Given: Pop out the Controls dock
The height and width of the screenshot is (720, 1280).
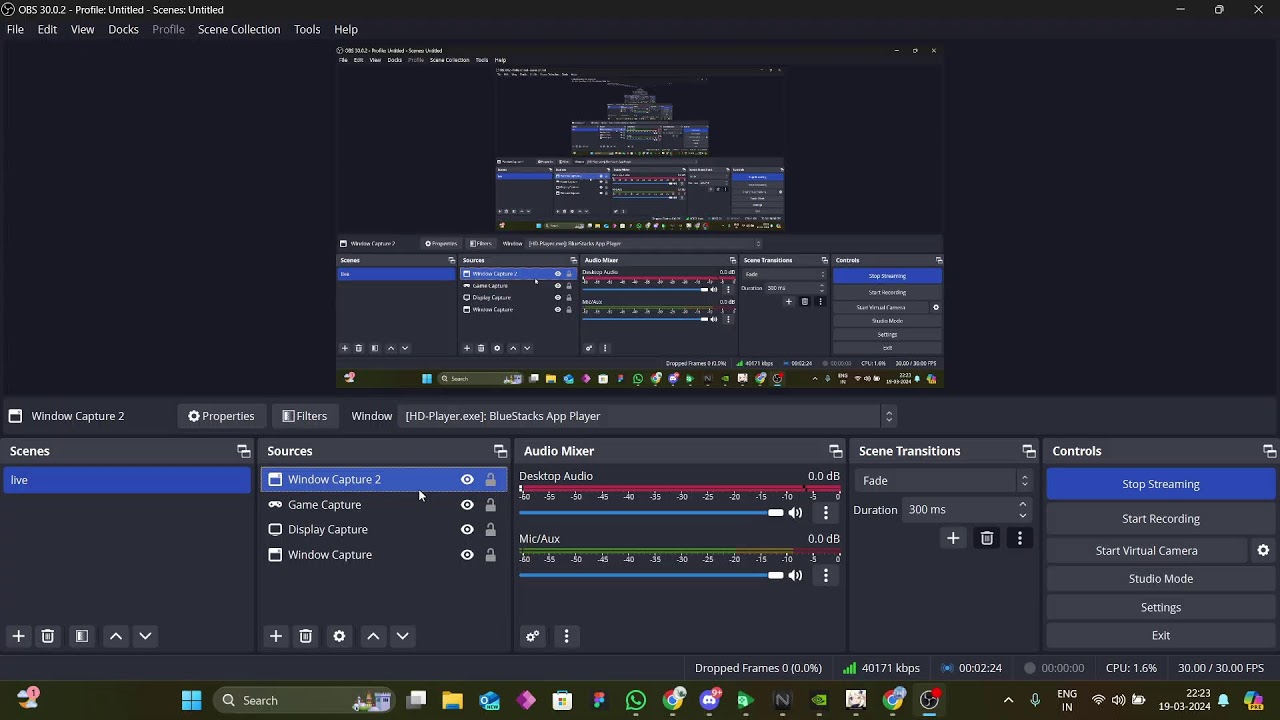Looking at the screenshot, I should [x=1269, y=451].
